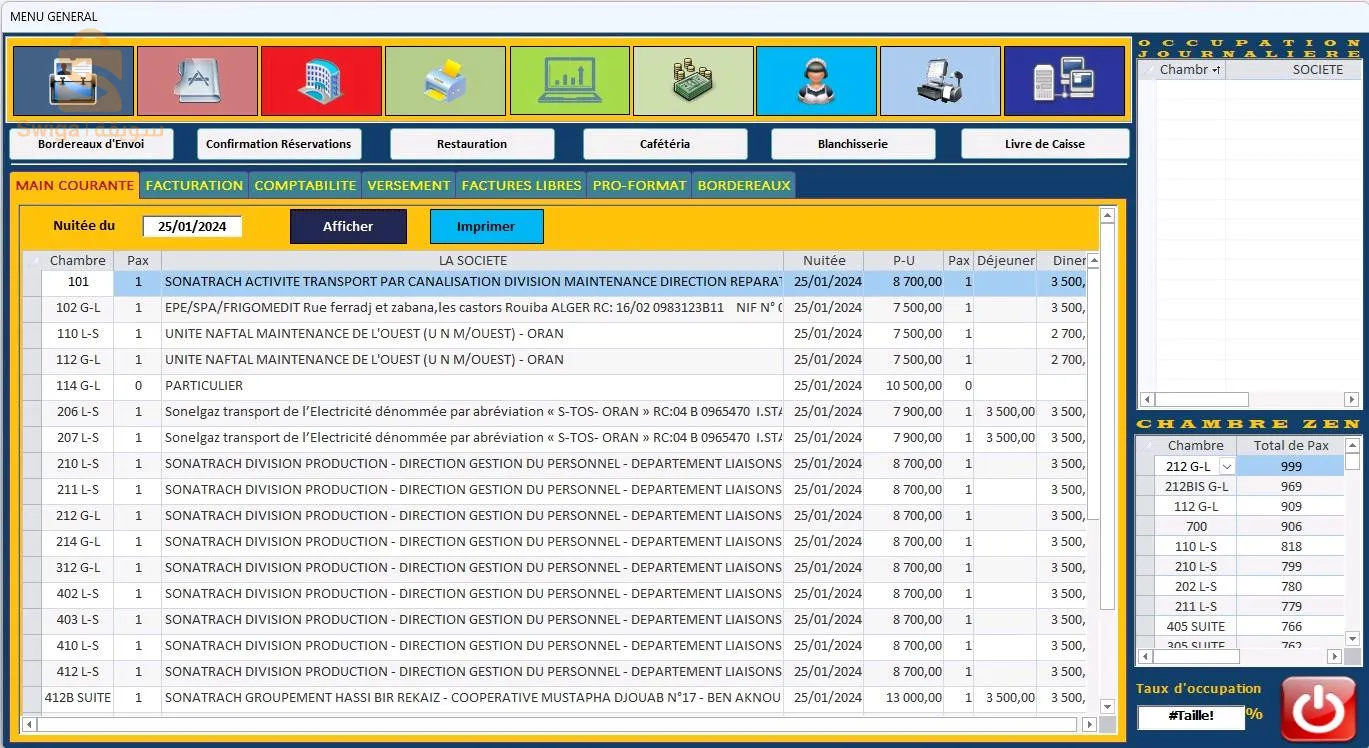Click the red power exit button
The height and width of the screenshot is (748, 1369).
coord(1319,709)
